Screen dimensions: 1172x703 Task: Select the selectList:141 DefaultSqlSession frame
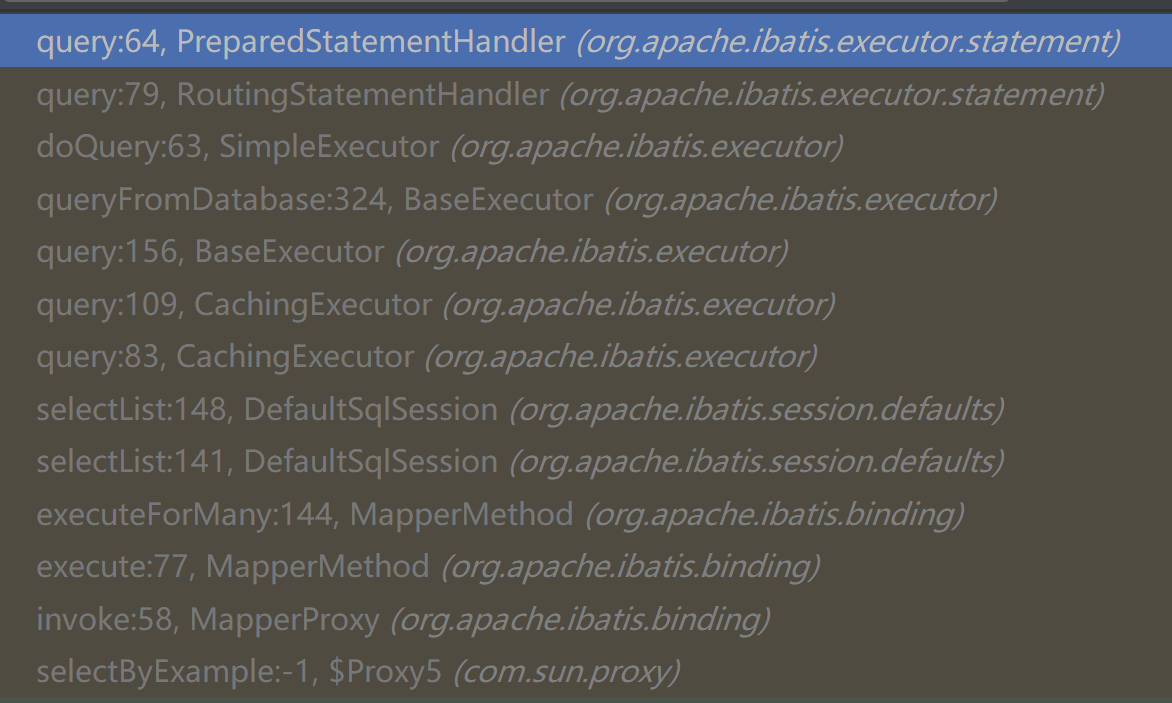click(266, 461)
